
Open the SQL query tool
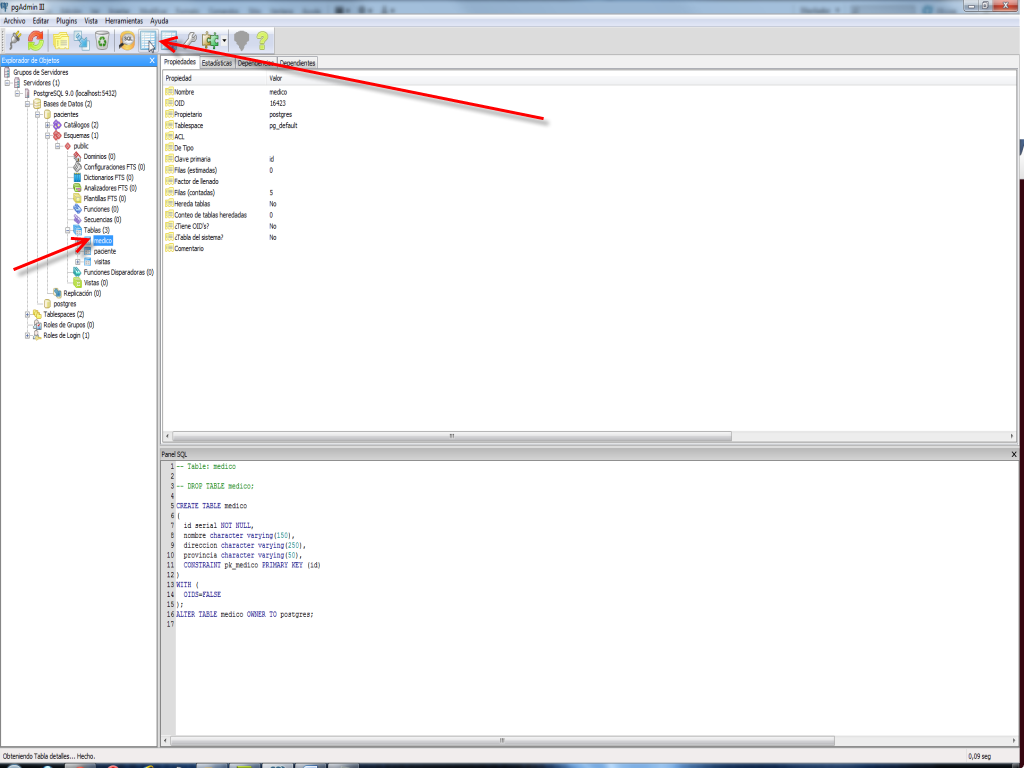coord(126,40)
